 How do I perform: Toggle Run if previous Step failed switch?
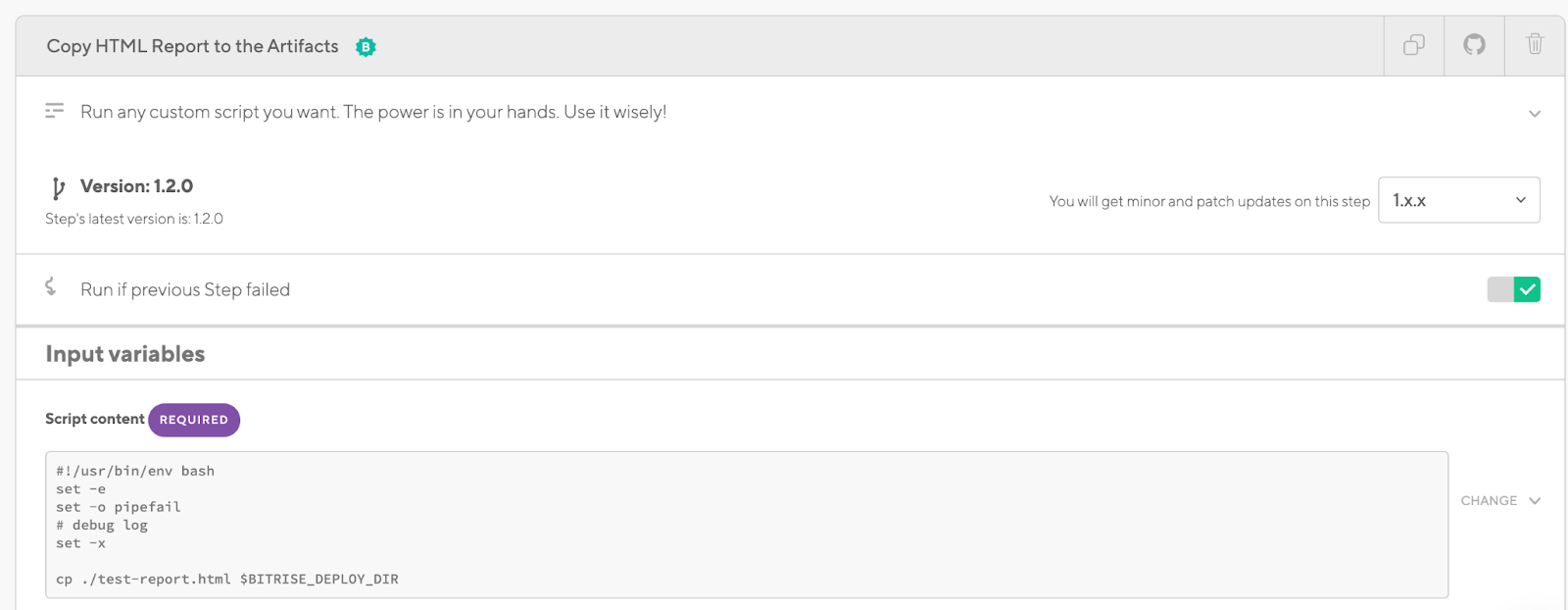[1513, 289]
